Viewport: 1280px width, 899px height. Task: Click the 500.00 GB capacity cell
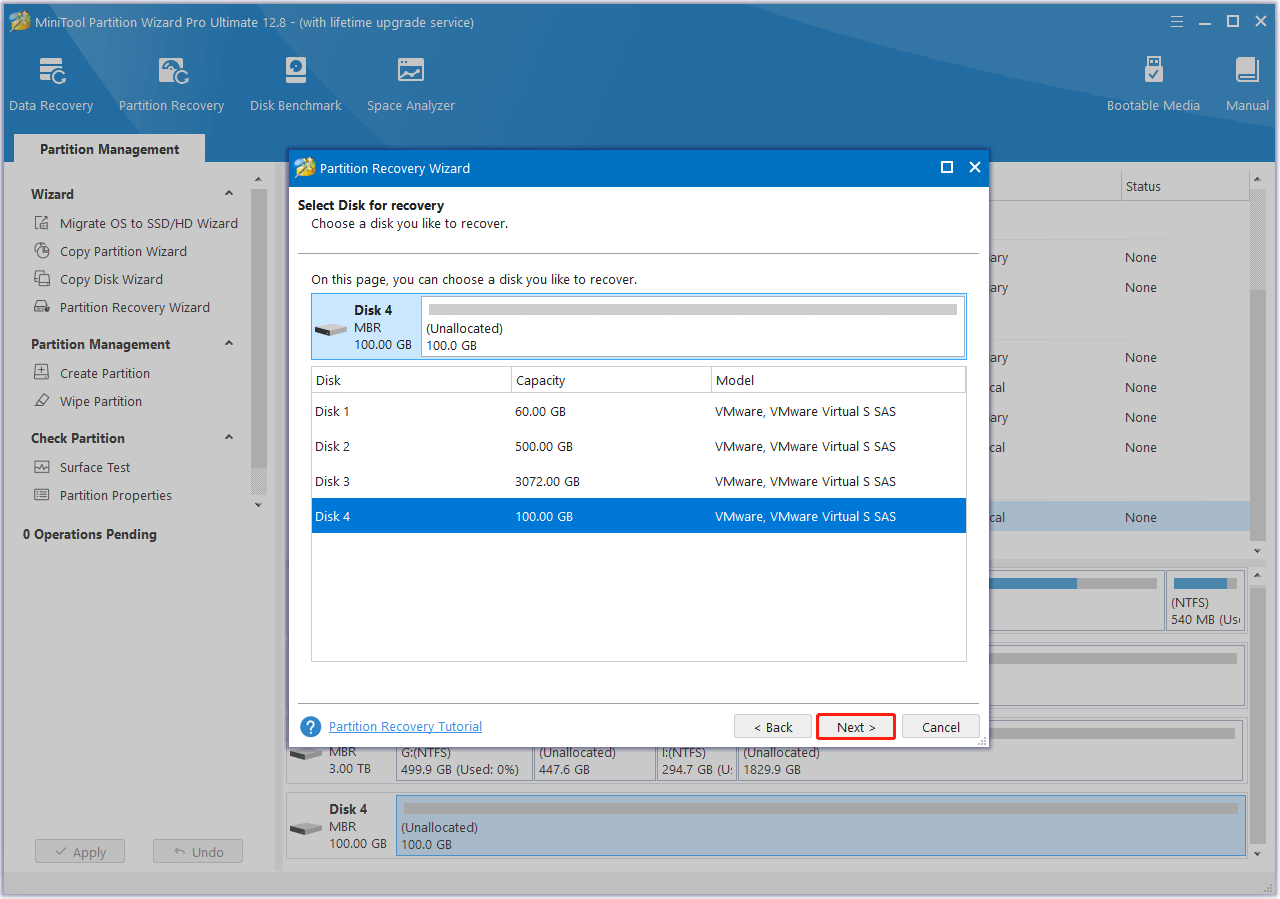[544, 446]
